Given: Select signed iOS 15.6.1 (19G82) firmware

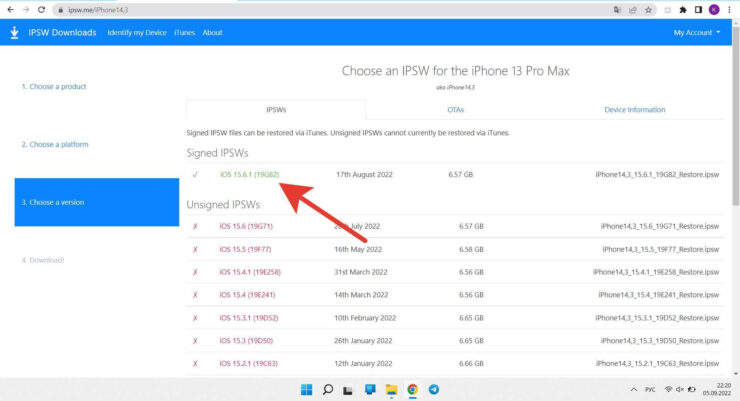Looking at the screenshot, I should click(249, 175).
